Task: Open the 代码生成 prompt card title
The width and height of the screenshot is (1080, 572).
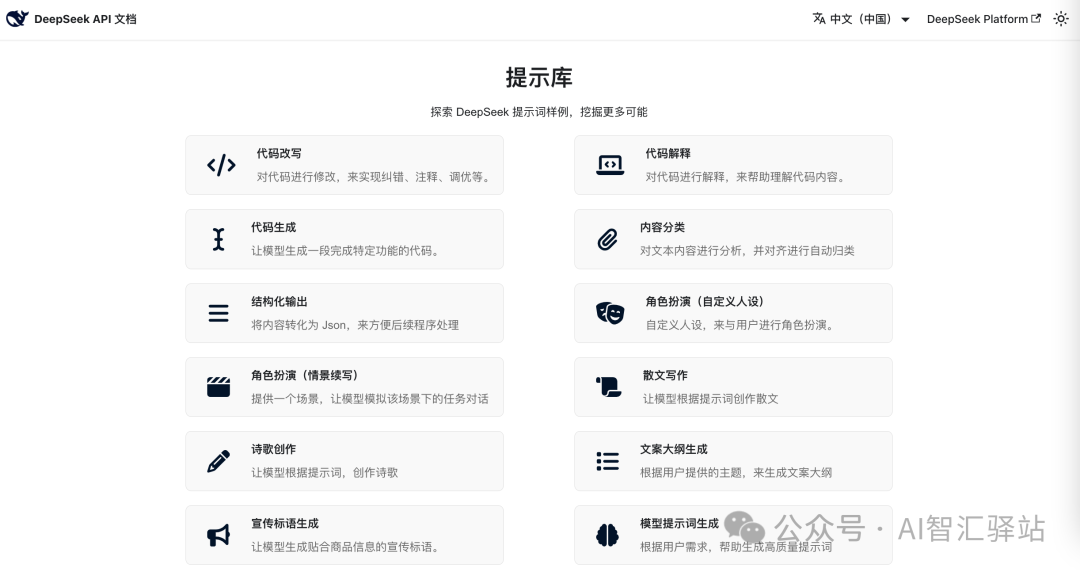Action: 273,227
